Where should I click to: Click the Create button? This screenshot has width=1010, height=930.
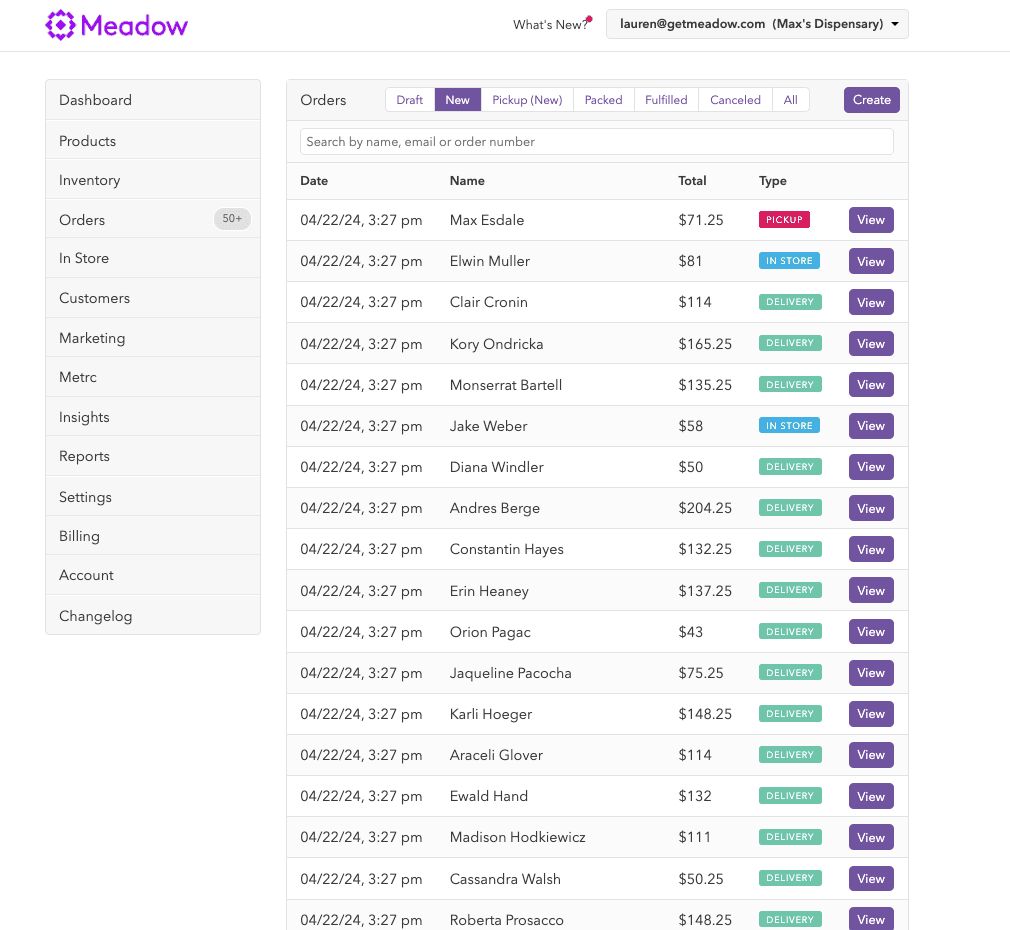tap(871, 99)
